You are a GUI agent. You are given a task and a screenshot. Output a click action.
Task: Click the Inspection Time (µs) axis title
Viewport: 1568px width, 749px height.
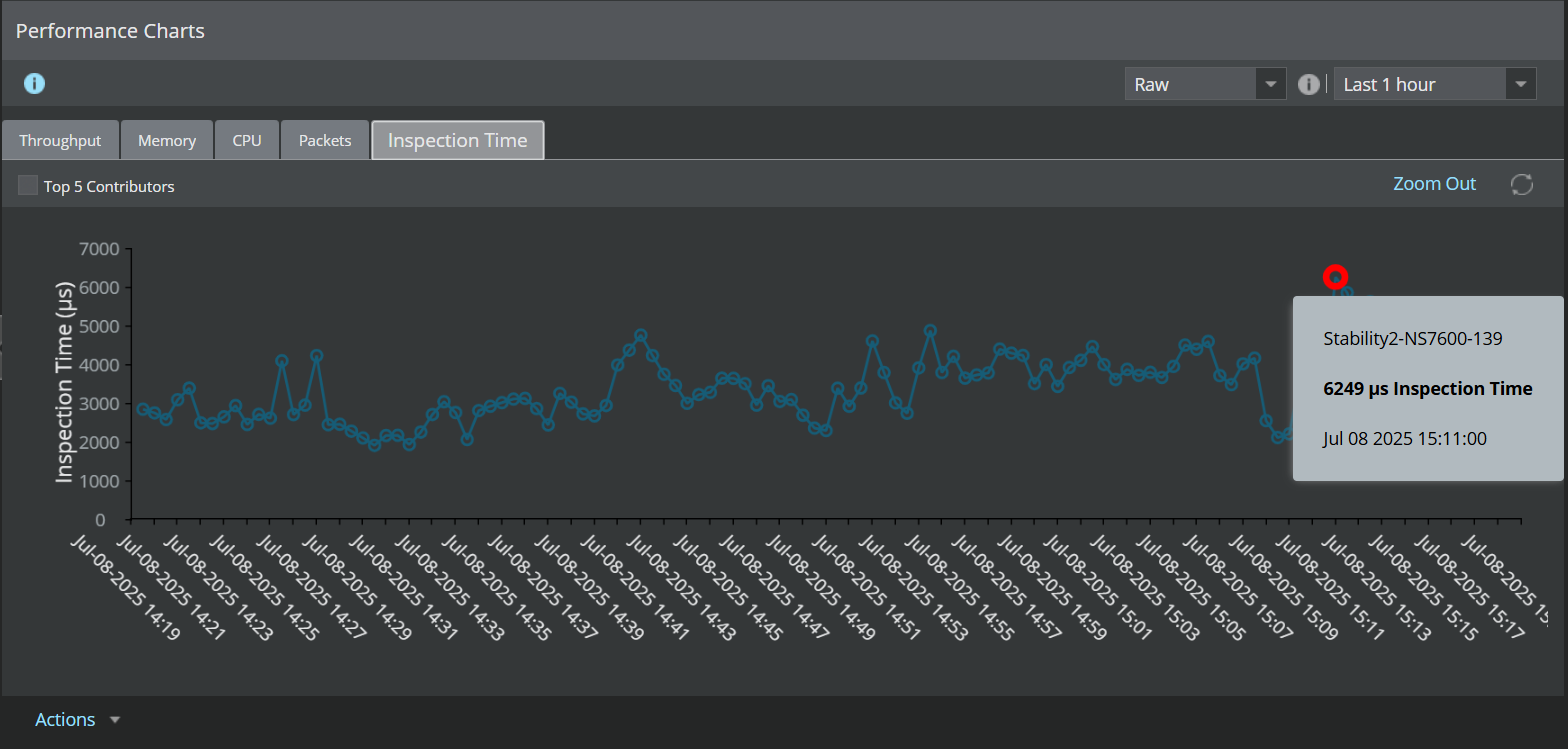[65, 384]
